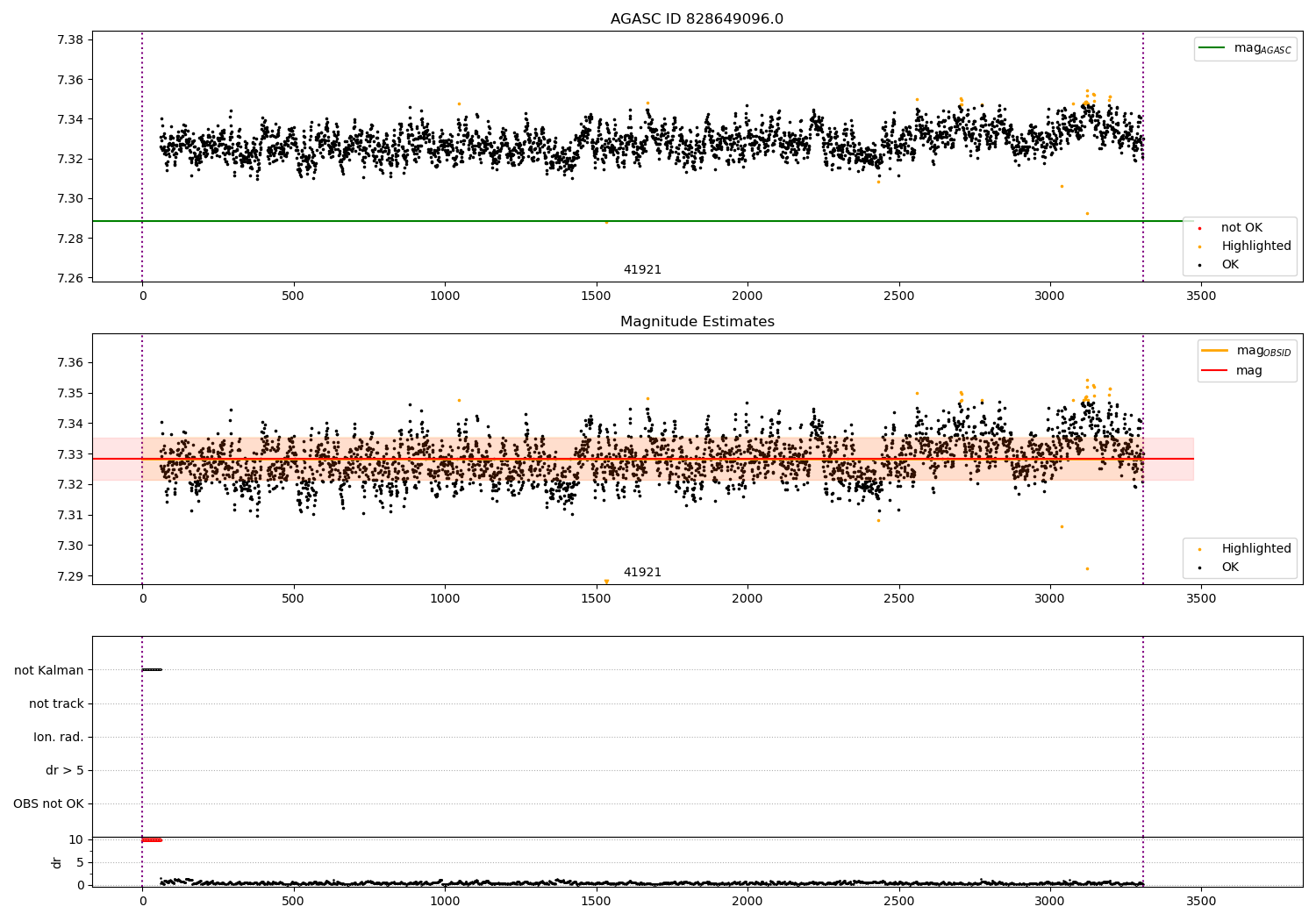Click the red 'mag' legend line
This screenshot has height=921, width=1316.
pyautogui.click(x=1216, y=371)
